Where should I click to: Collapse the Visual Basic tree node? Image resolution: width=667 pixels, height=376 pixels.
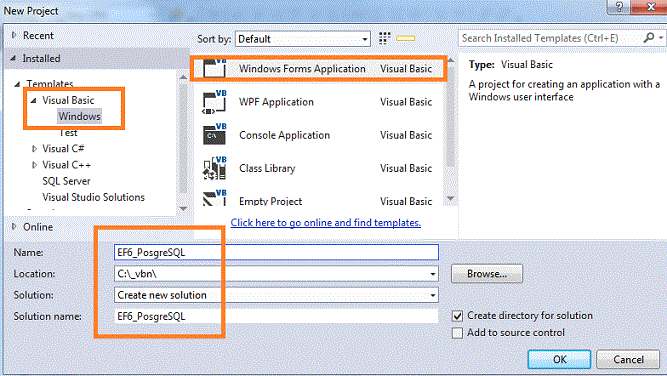click(34, 100)
